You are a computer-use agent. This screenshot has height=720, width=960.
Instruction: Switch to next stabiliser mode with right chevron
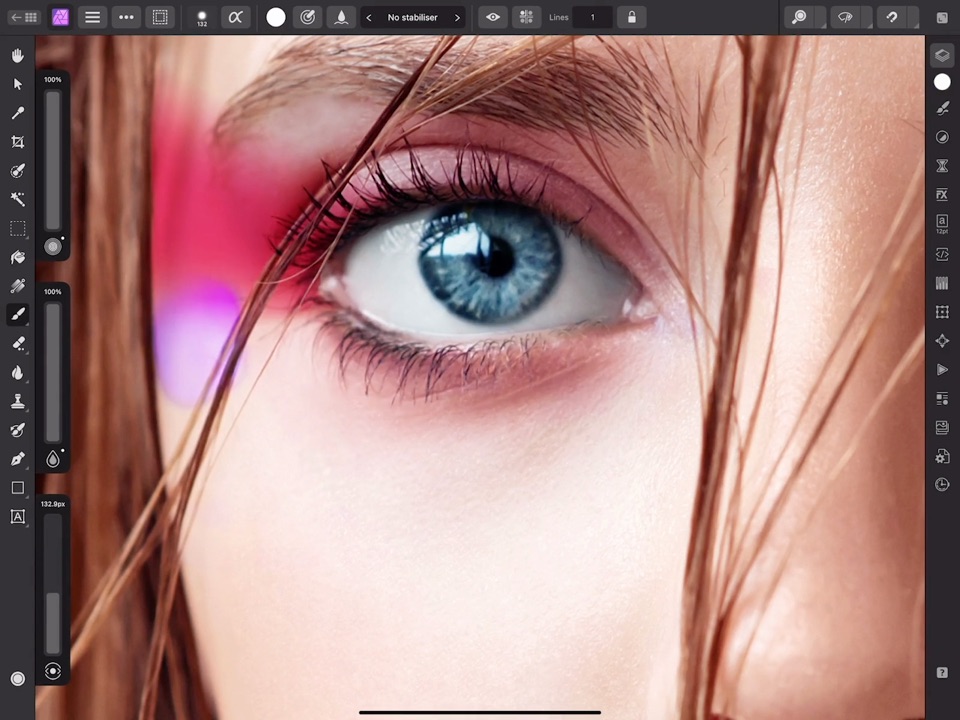point(457,17)
